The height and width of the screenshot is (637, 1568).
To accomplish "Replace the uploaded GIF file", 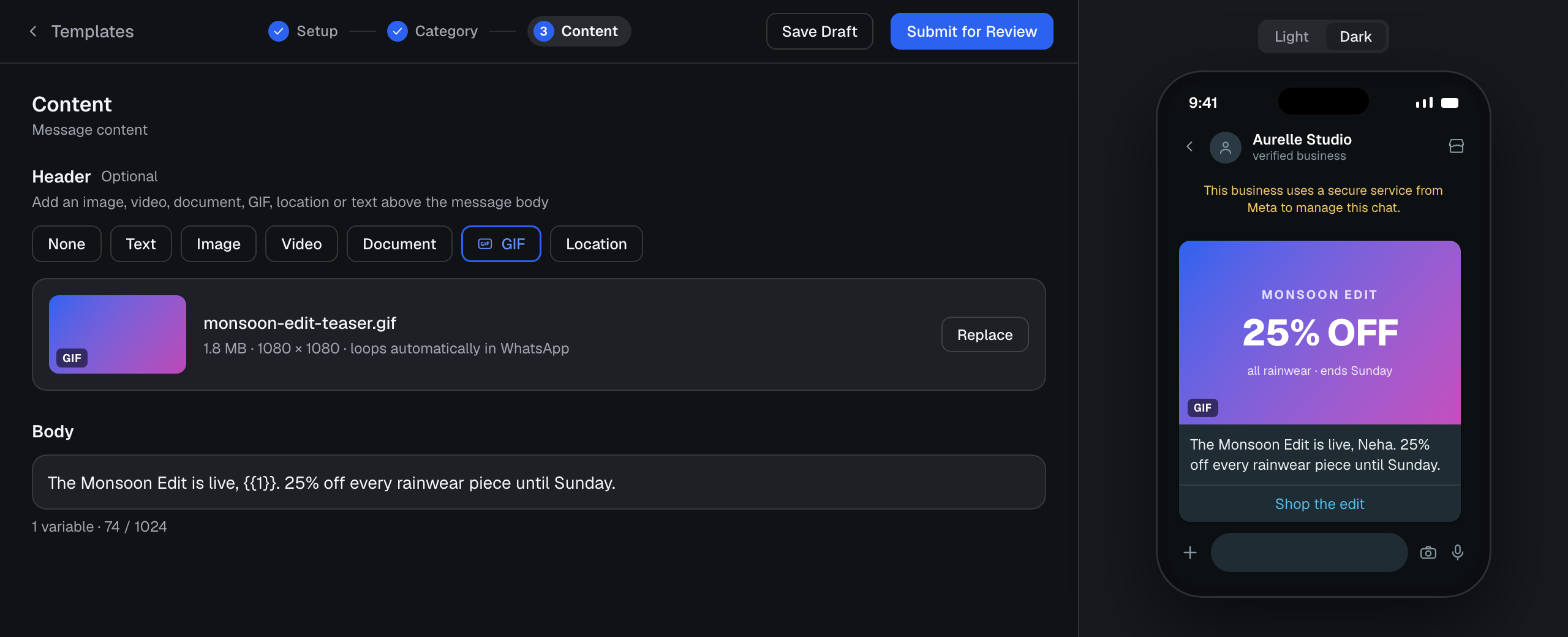I will coord(985,334).
